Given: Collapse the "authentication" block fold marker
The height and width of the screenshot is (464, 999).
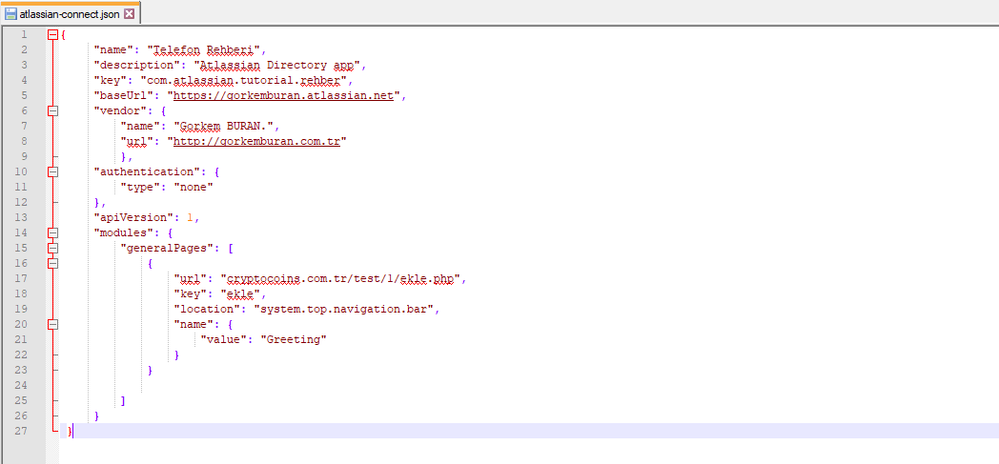Looking at the screenshot, I should pyautogui.click(x=53, y=172).
